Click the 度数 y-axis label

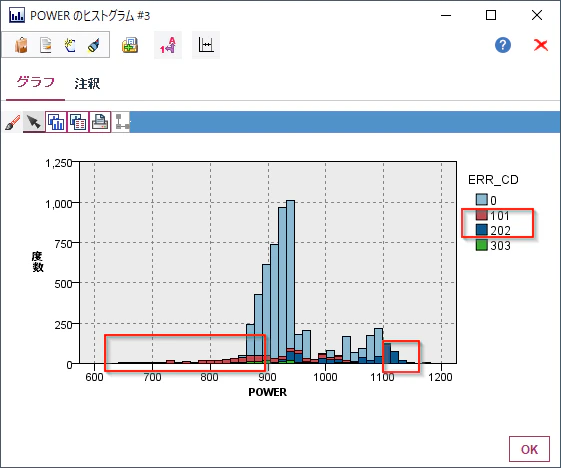(37, 262)
